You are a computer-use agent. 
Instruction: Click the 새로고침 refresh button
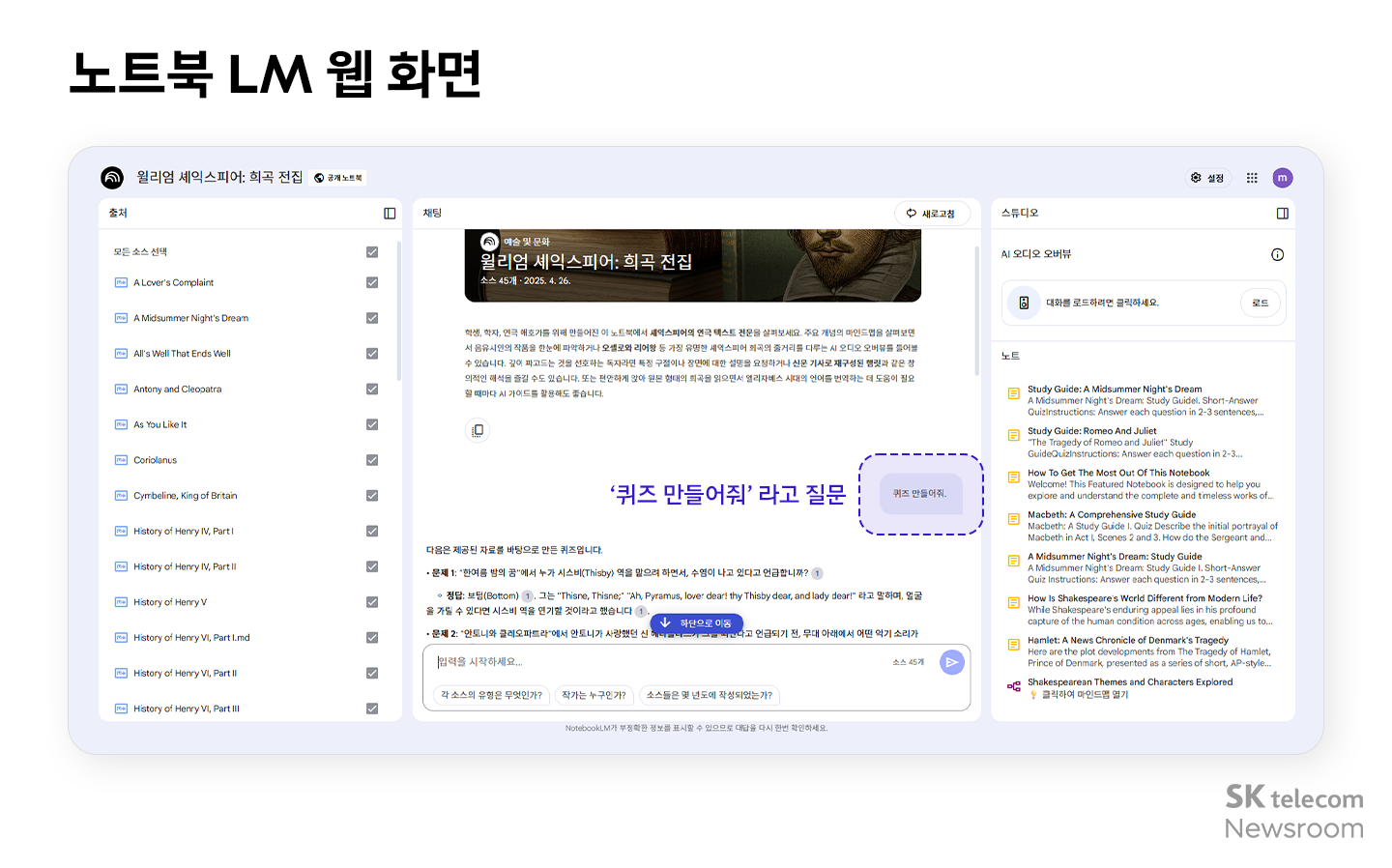(x=932, y=213)
